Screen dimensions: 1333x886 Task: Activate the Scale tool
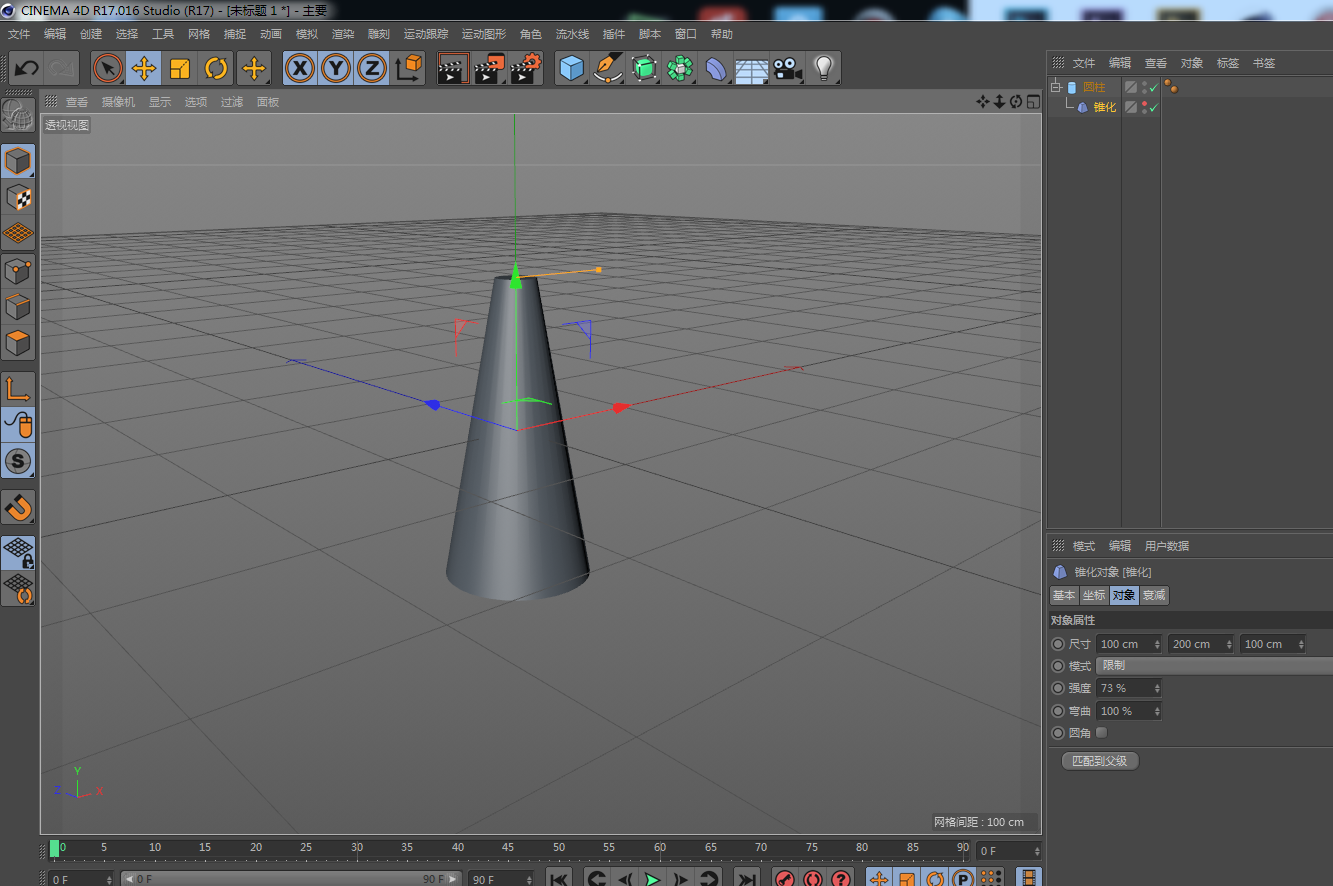click(x=180, y=69)
